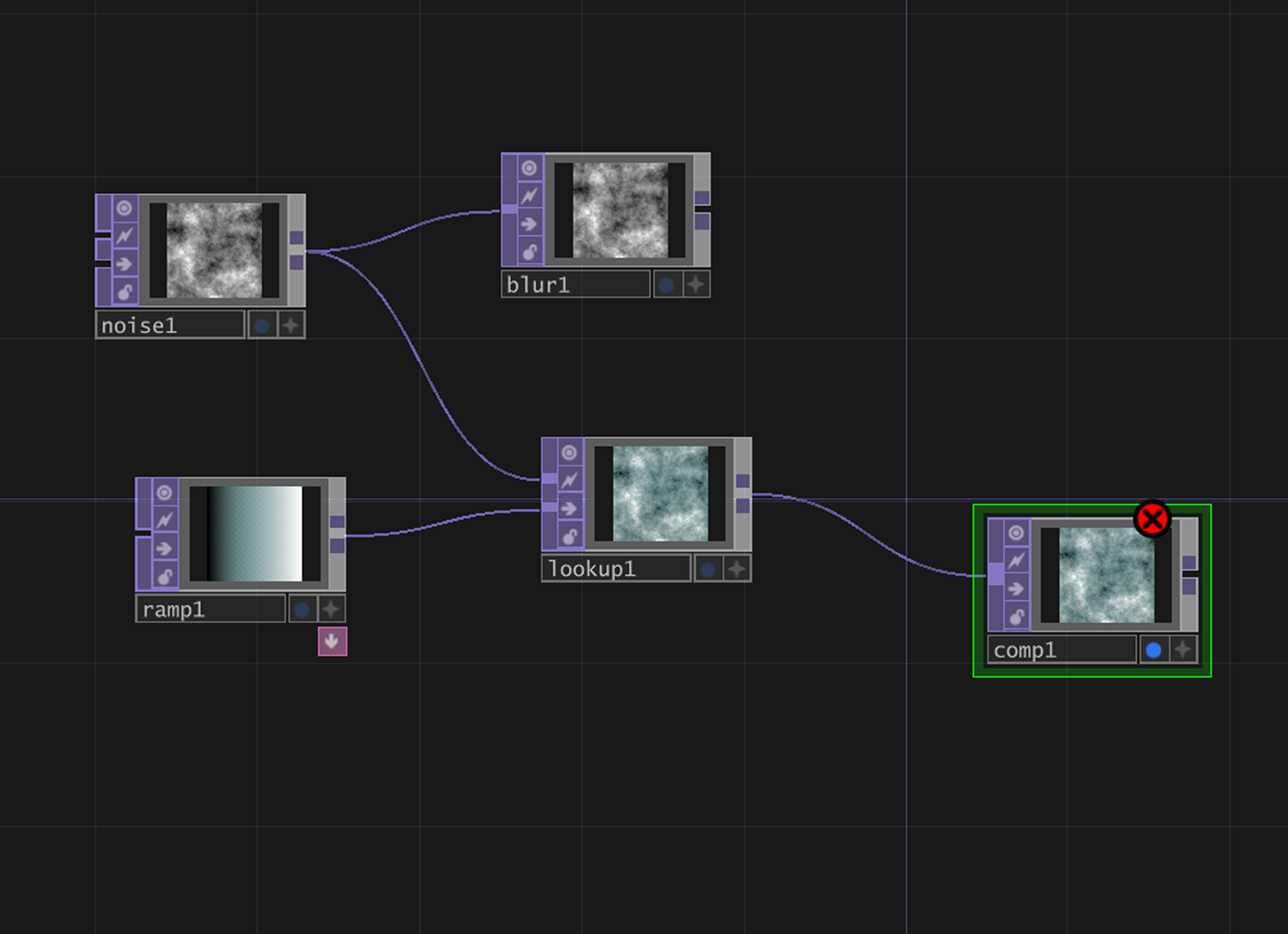Expand the pink docked arrow under ramp1

pyautogui.click(x=332, y=641)
